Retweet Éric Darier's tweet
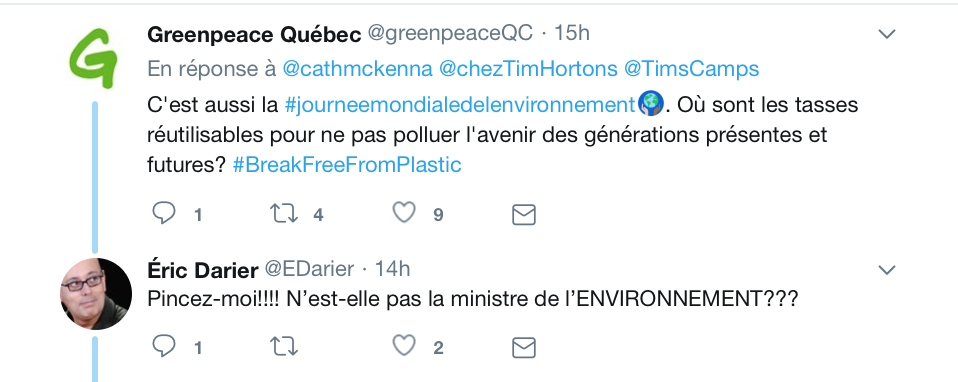Viewport: 958px width, 382px height. click(283, 347)
